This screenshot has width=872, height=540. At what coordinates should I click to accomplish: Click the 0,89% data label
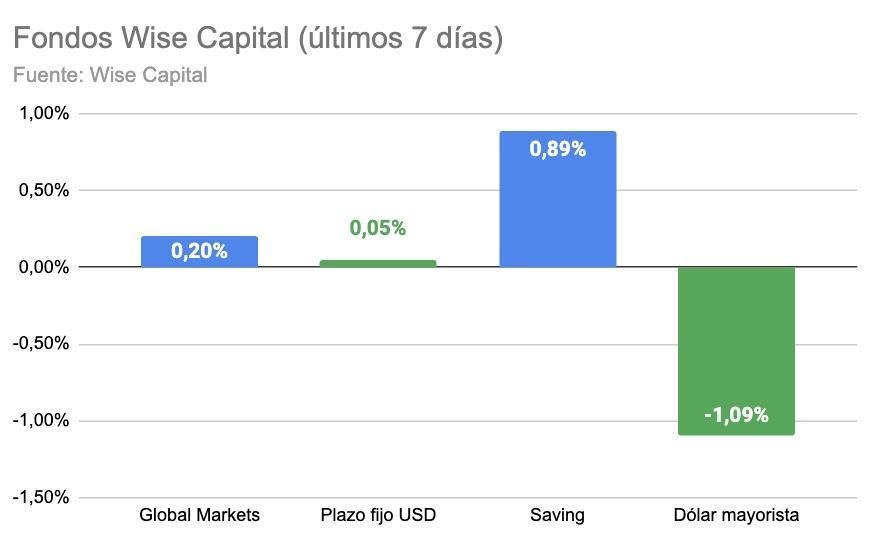coord(557,149)
